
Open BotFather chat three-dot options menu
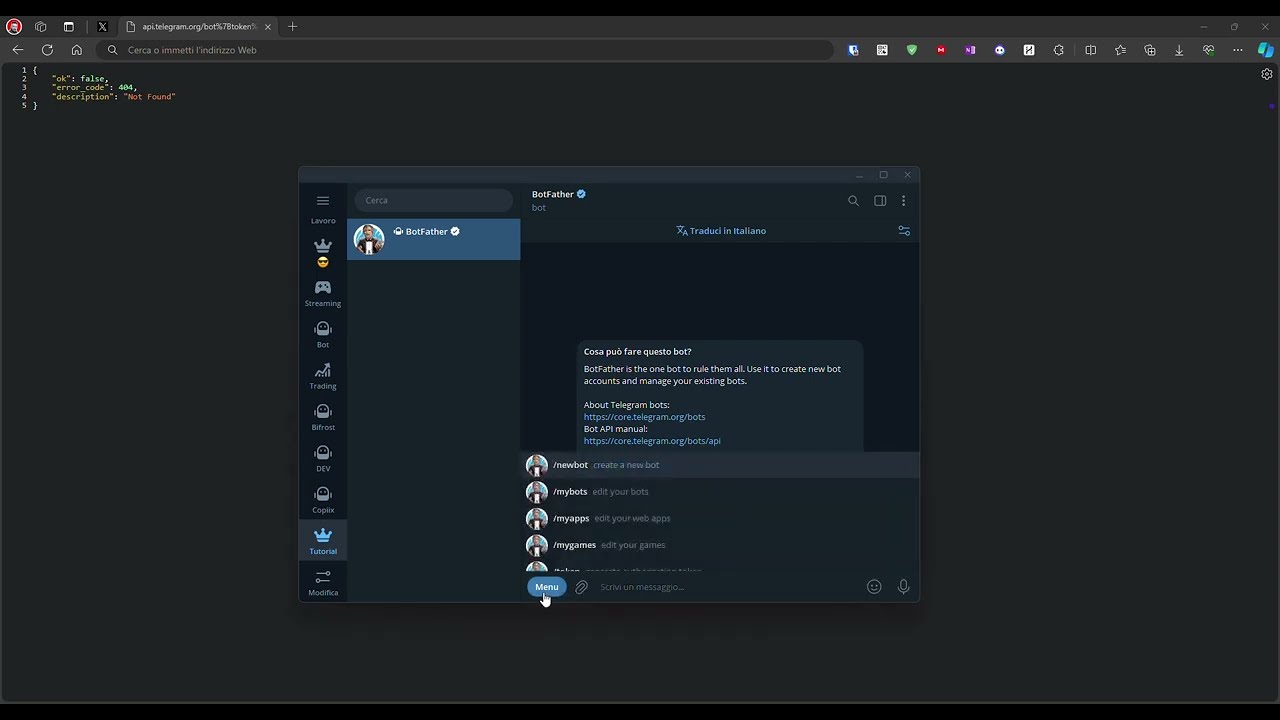[903, 201]
